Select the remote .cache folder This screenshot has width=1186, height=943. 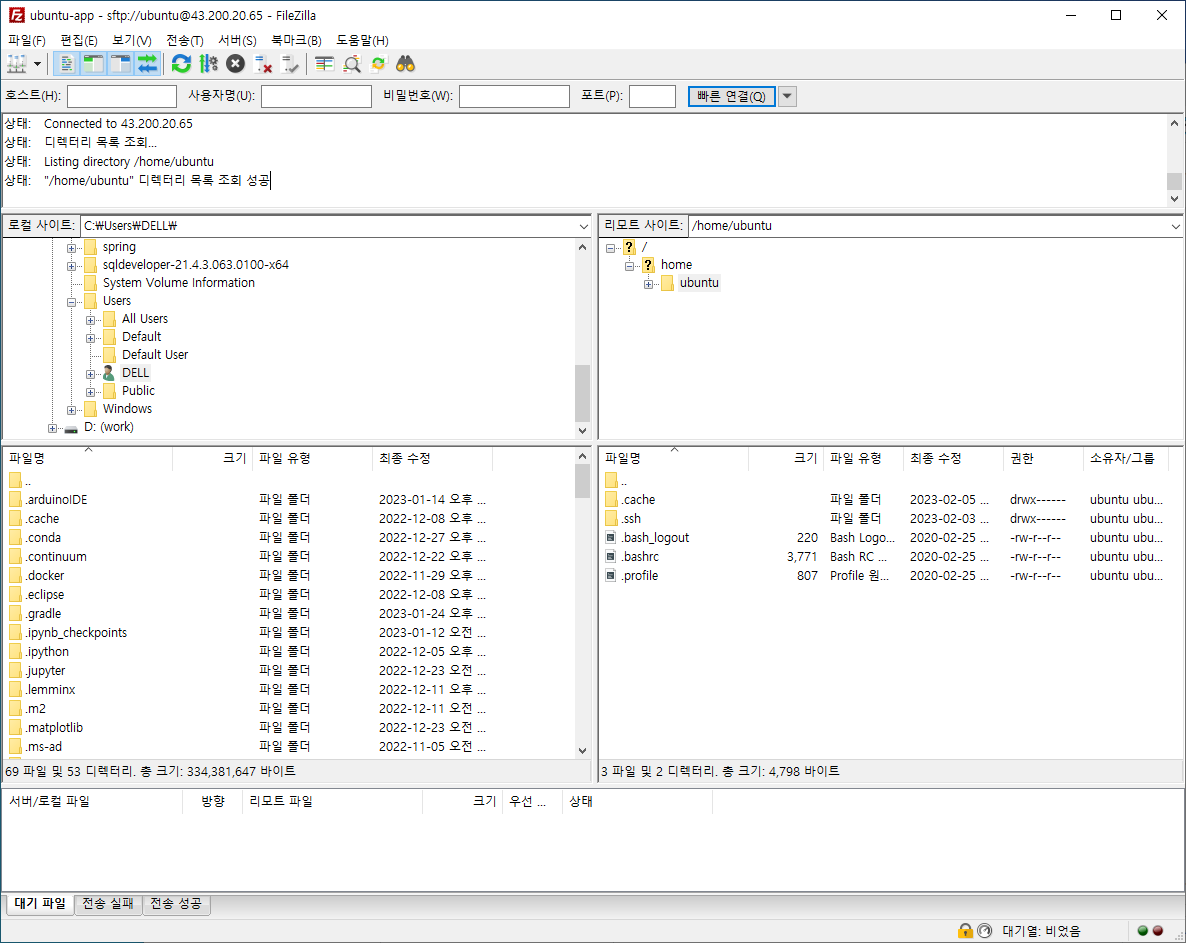(x=638, y=500)
